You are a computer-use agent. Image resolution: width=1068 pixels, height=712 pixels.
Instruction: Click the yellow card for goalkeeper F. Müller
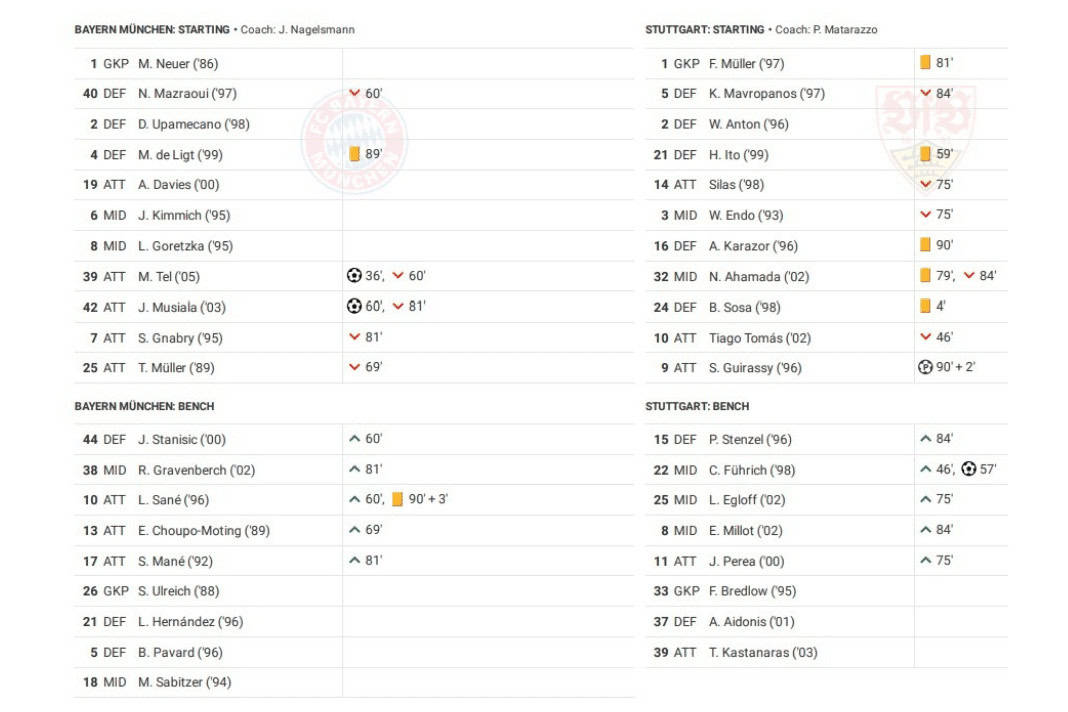tap(925, 63)
